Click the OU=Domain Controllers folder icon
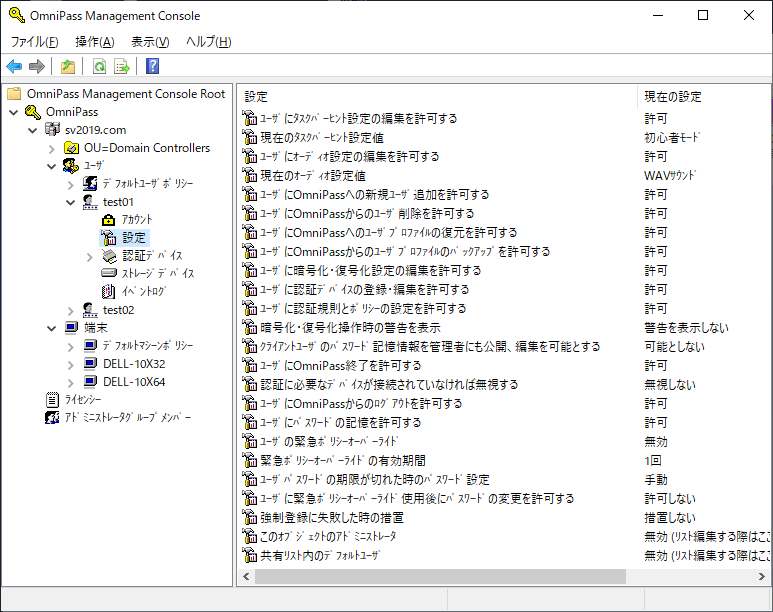 (x=71, y=147)
